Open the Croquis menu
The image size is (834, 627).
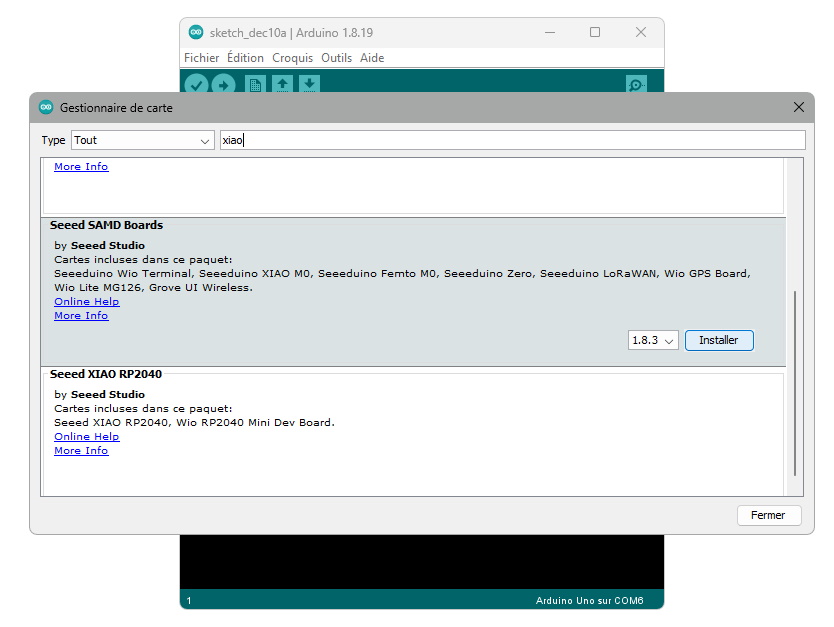pyautogui.click(x=292, y=58)
